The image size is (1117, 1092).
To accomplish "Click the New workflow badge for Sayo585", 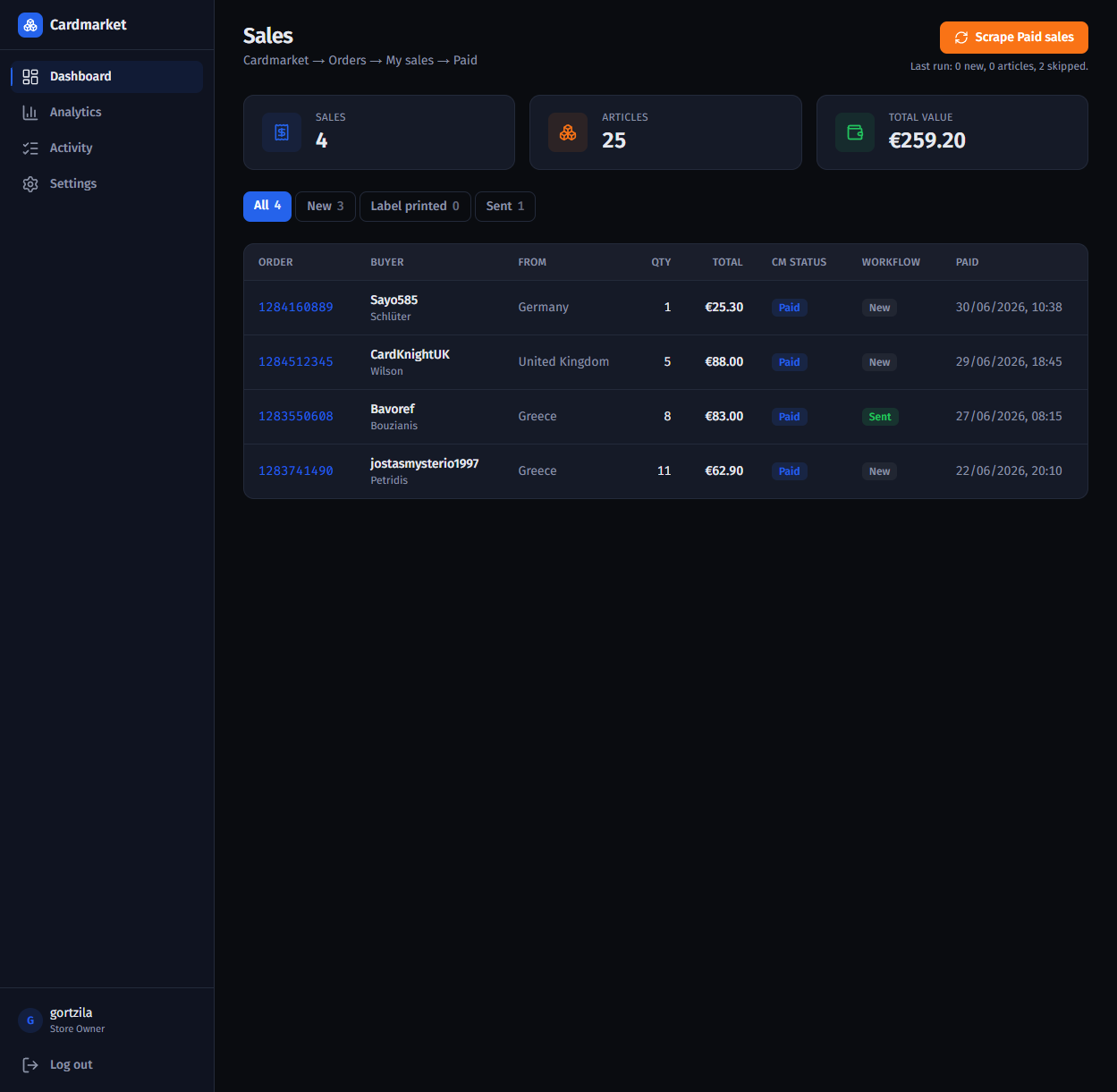I will click(880, 308).
